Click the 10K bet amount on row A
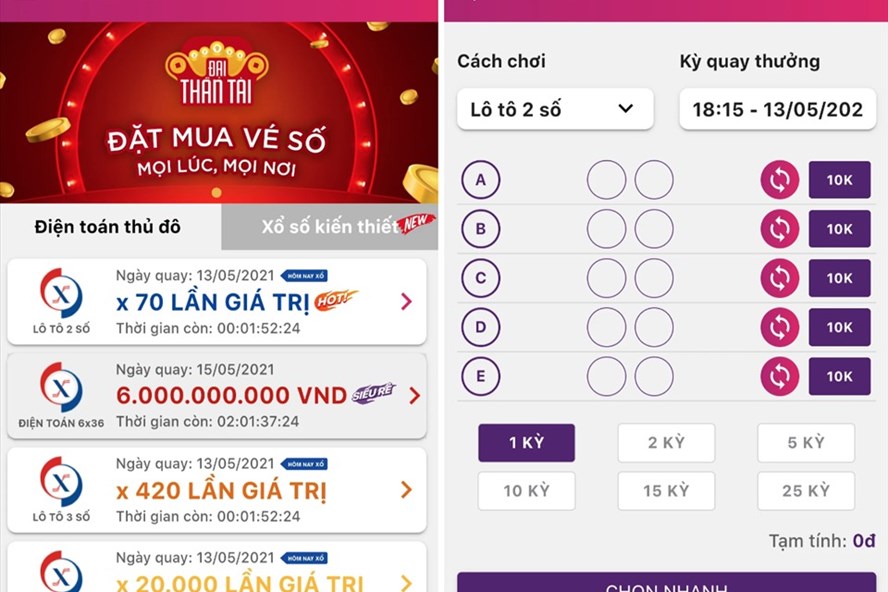This screenshot has height=592, width=888. pyautogui.click(x=839, y=180)
